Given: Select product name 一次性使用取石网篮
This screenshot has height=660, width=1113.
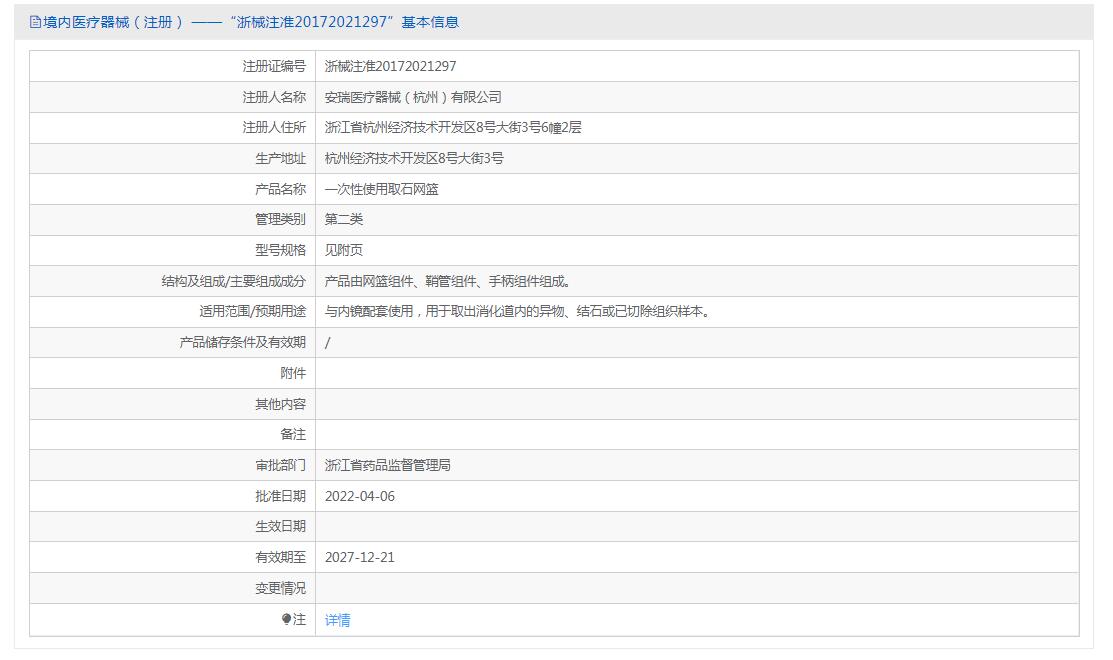Looking at the screenshot, I should tap(381, 189).
